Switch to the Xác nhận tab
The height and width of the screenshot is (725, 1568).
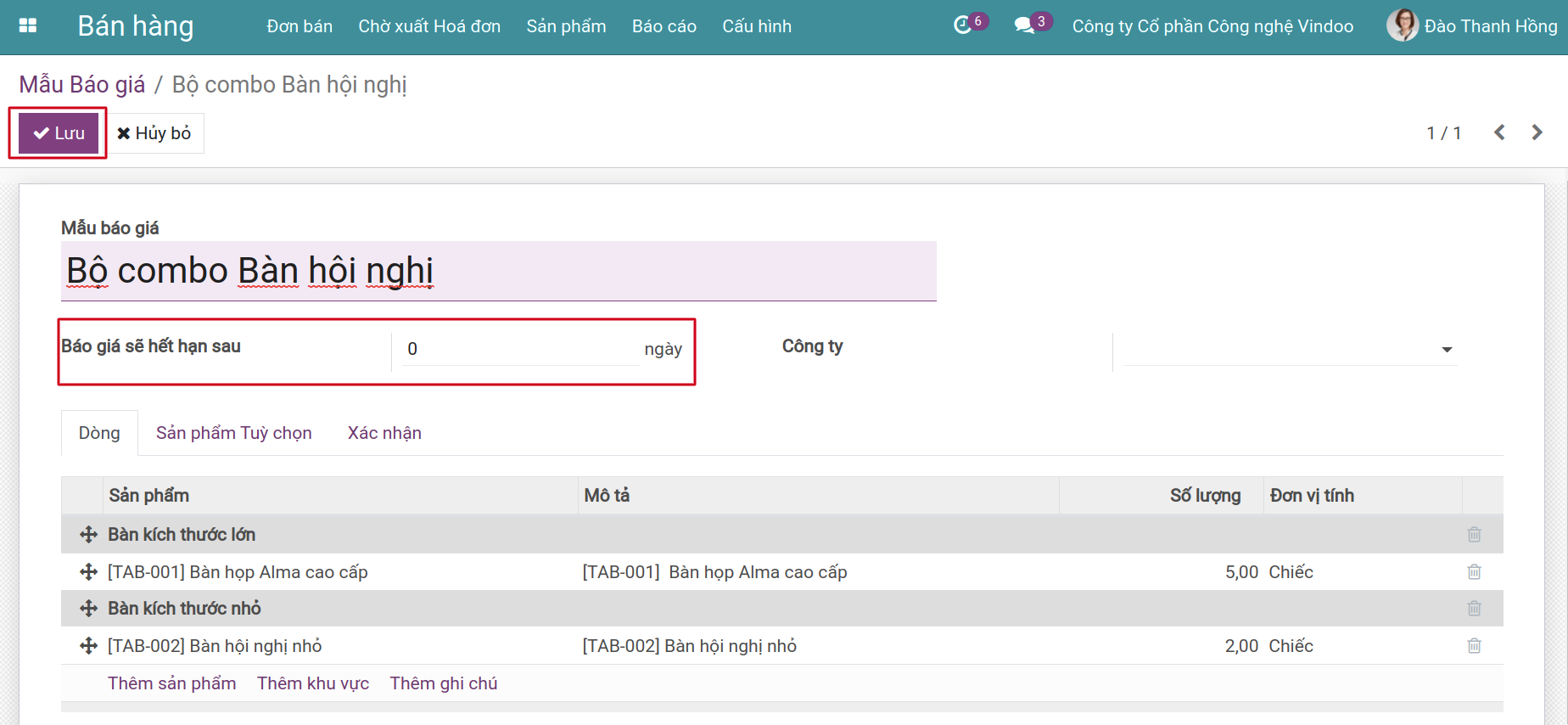pos(384,433)
